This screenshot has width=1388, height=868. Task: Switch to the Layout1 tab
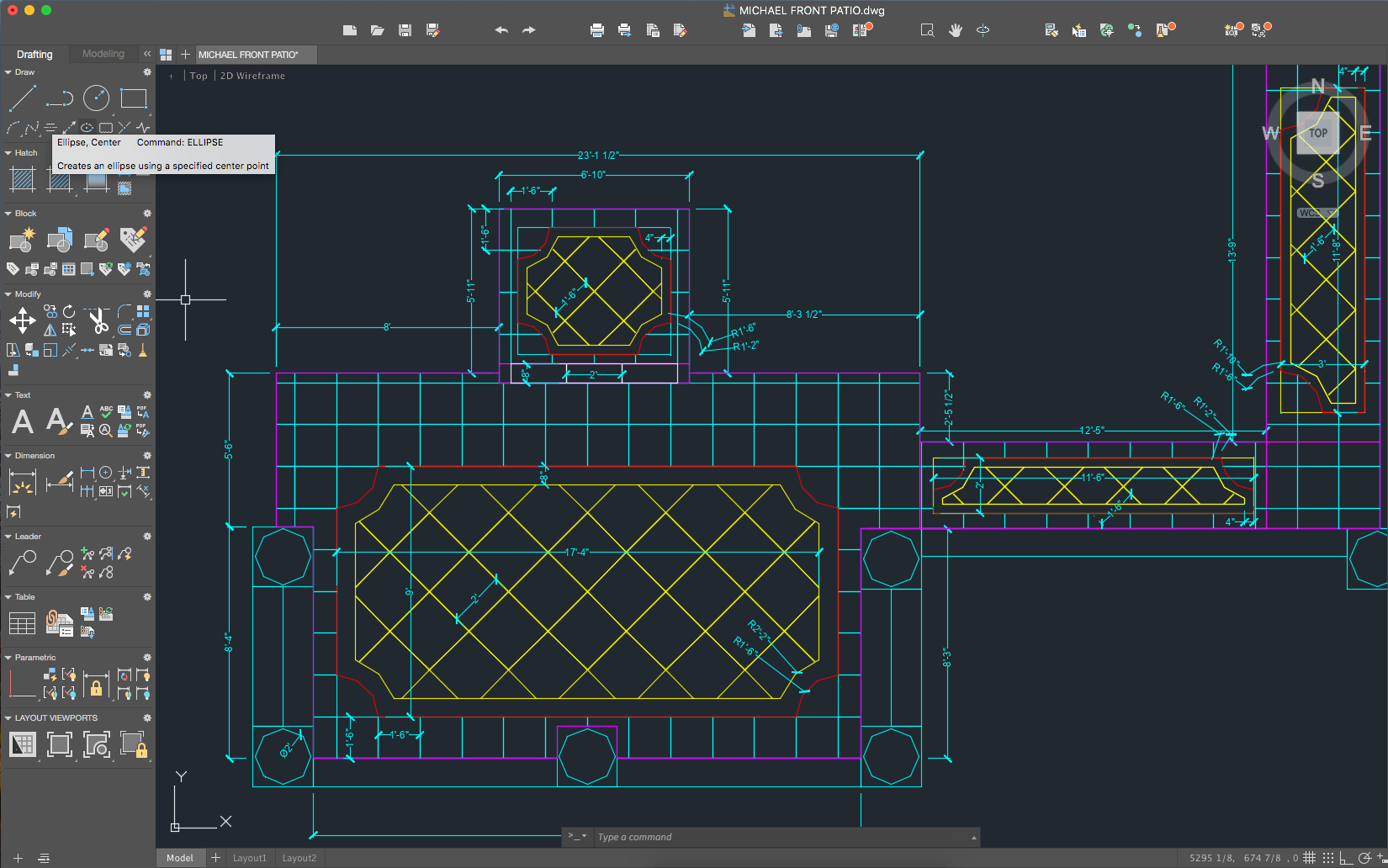(250, 858)
